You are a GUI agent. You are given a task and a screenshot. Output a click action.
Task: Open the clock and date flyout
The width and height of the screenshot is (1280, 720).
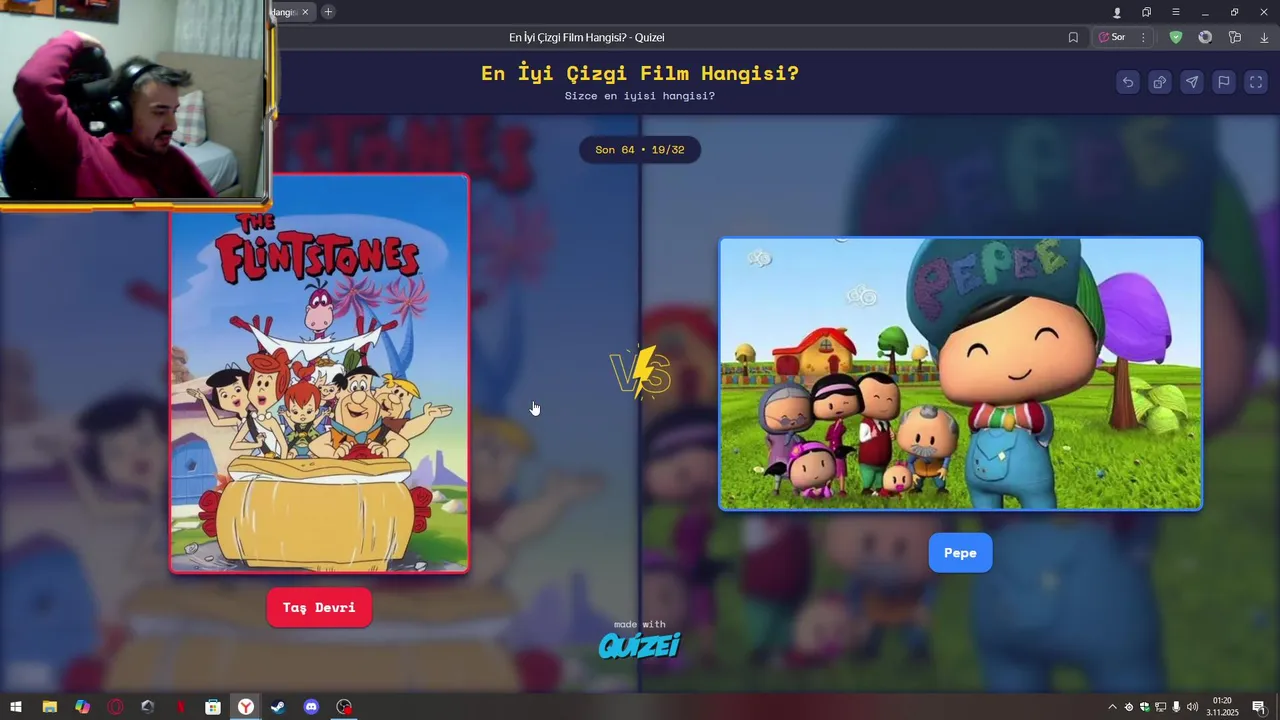pyautogui.click(x=1223, y=707)
